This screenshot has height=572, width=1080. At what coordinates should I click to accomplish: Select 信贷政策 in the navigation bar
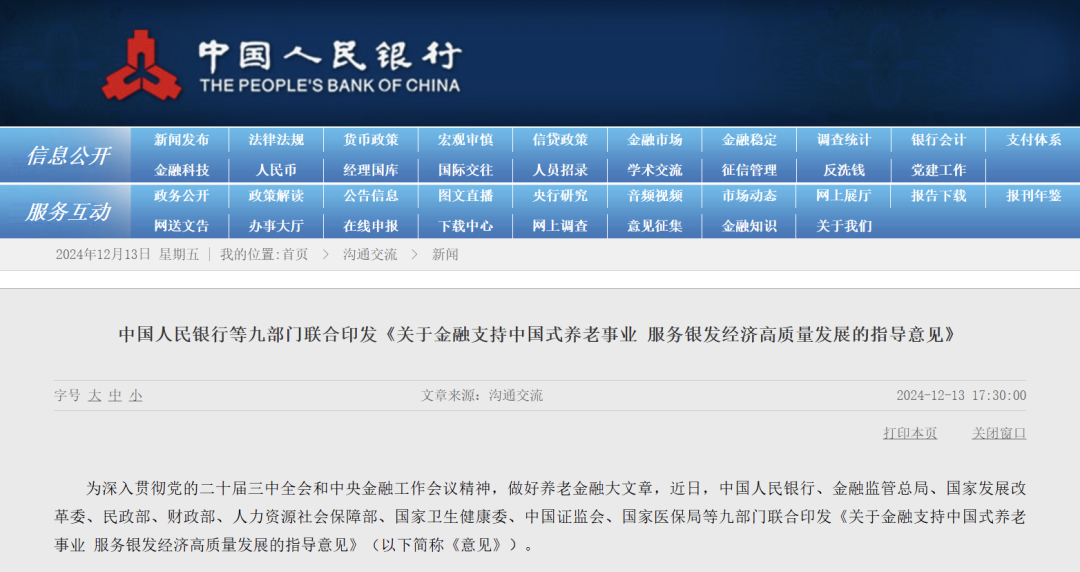[560, 140]
